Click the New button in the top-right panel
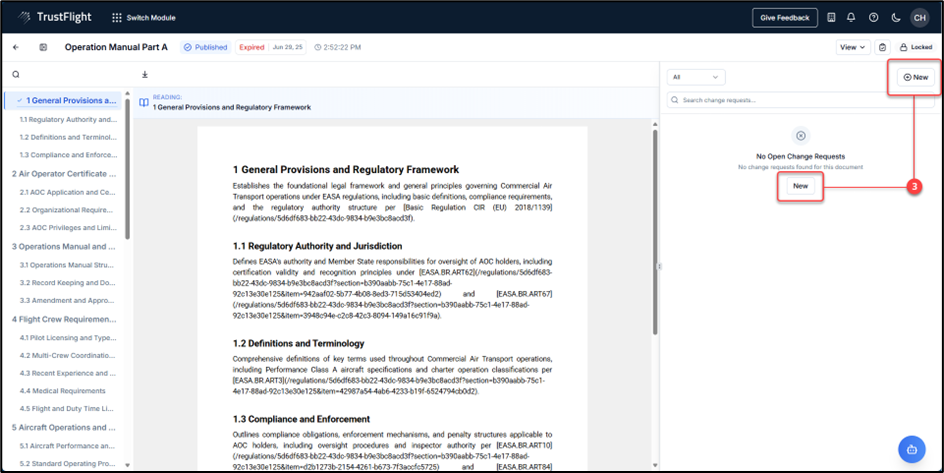The image size is (944, 473). click(915, 77)
